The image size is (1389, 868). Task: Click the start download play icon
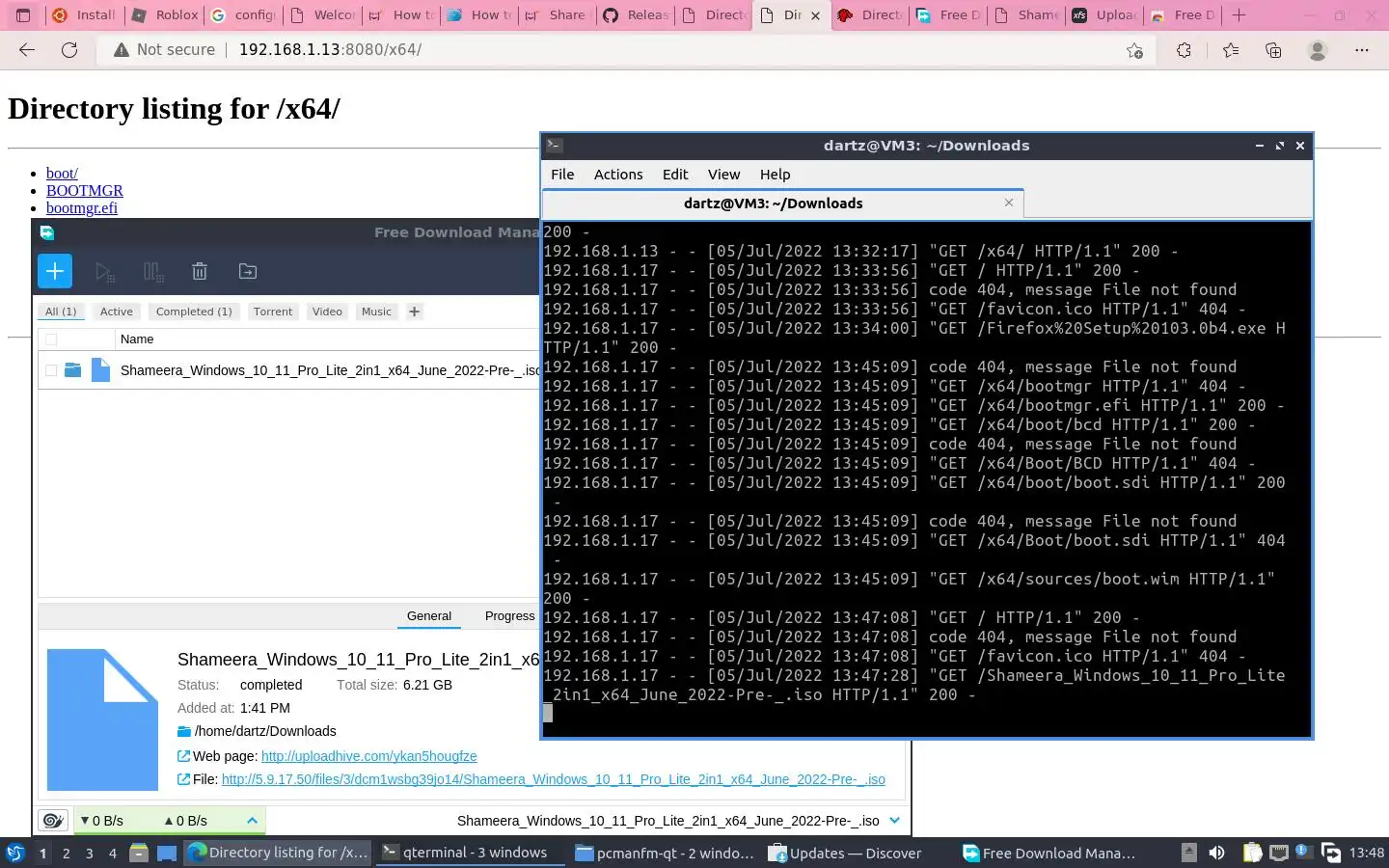click(x=105, y=272)
